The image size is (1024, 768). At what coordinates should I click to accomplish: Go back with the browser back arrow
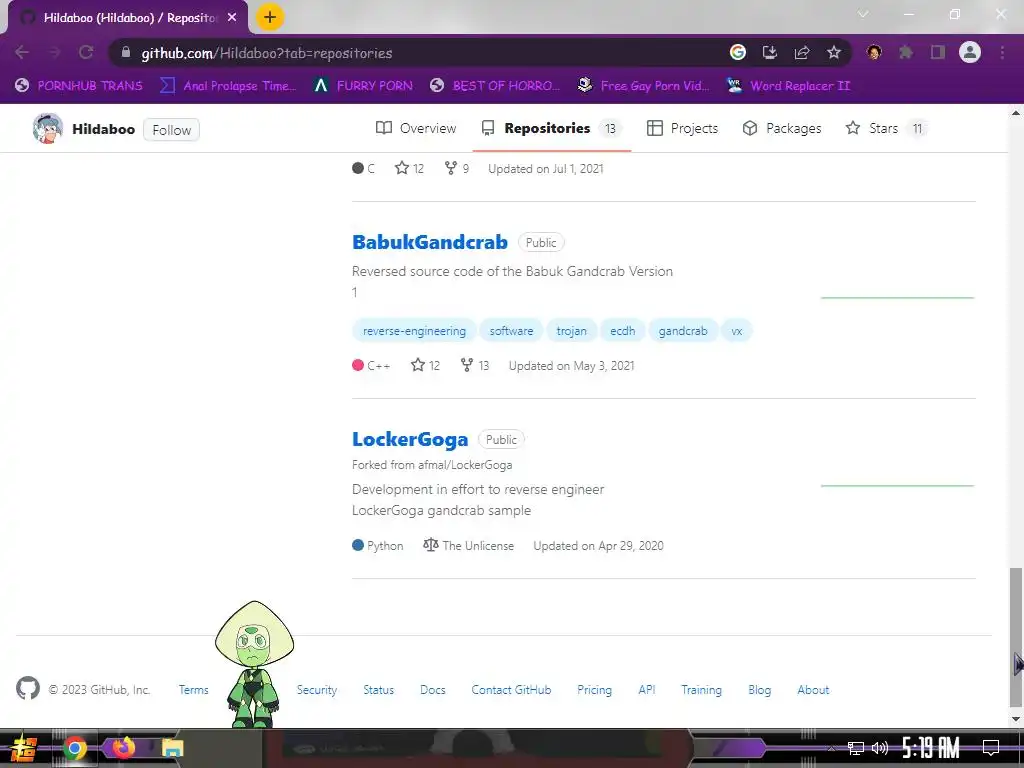pyautogui.click(x=22, y=52)
